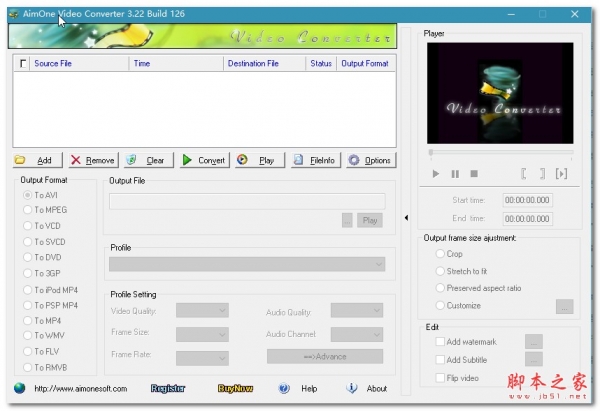Click the About info icon

(x=352, y=388)
